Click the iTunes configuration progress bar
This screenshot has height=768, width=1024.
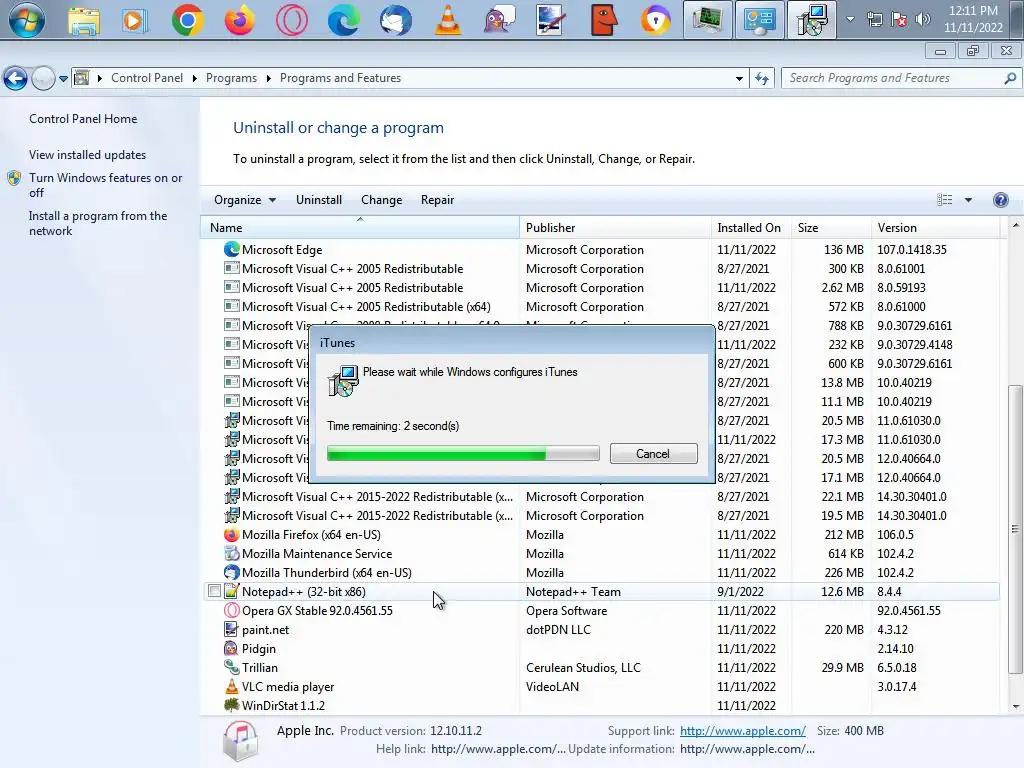(463, 453)
